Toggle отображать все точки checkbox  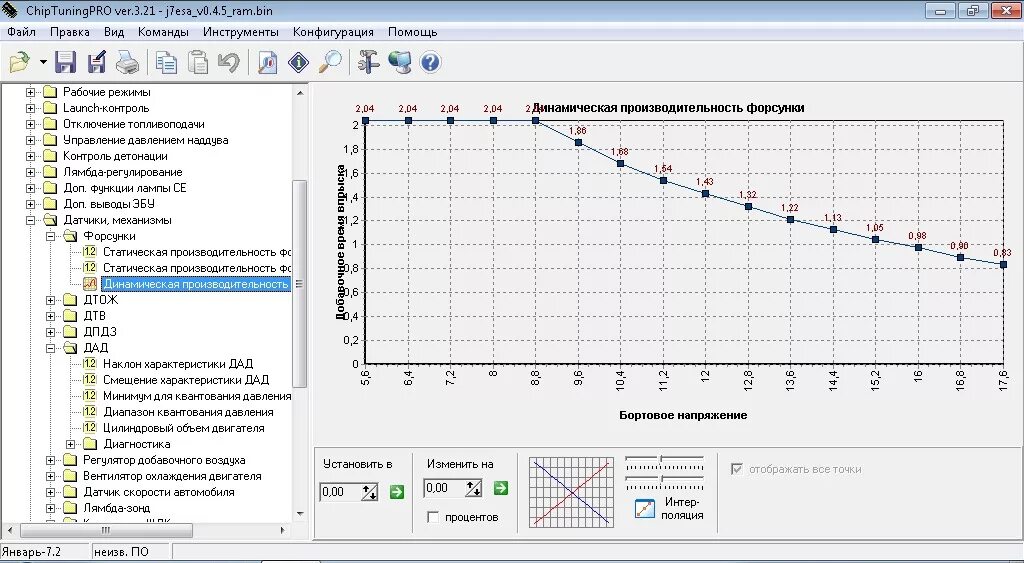(737, 469)
